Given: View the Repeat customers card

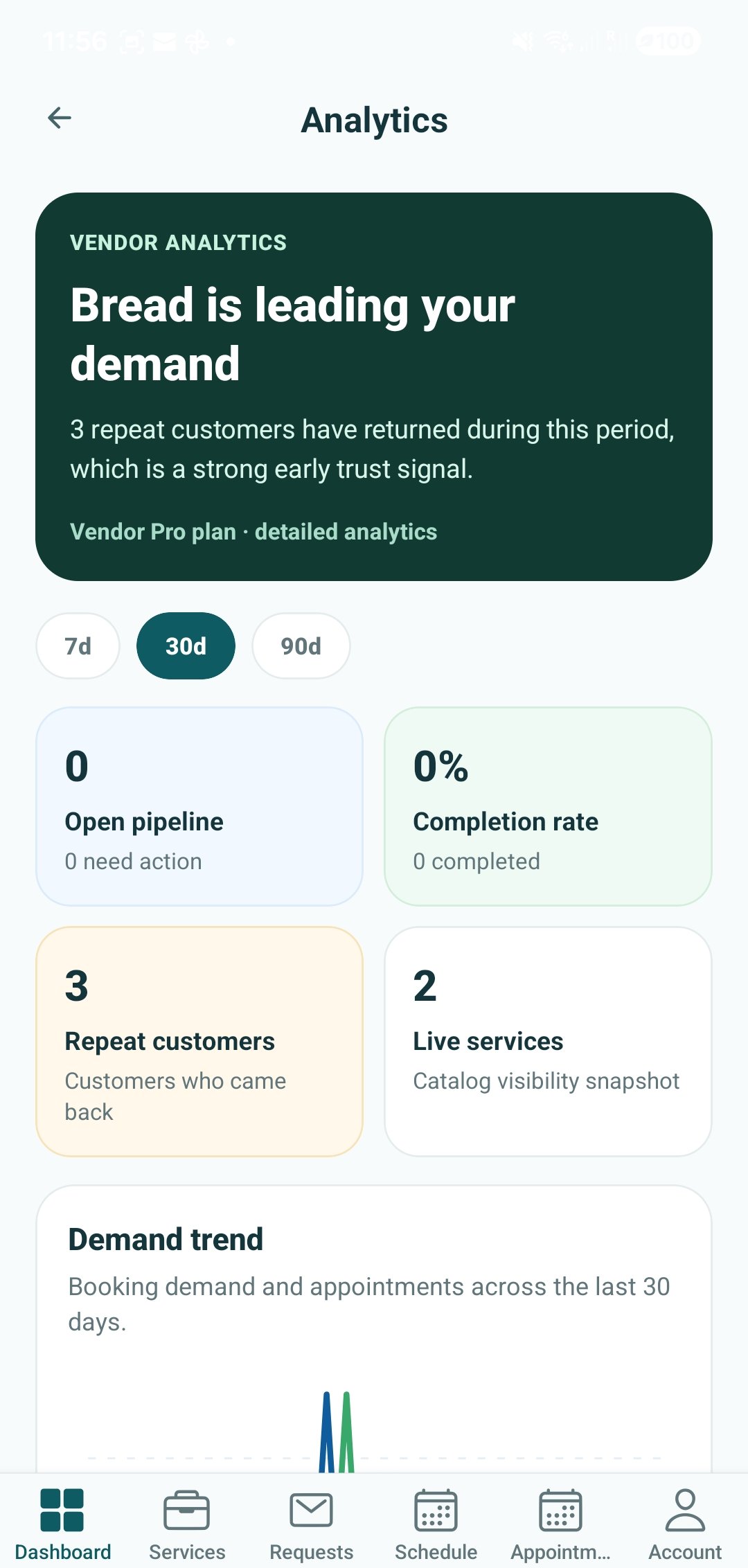Looking at the screenshot, I should [199, 1041].
